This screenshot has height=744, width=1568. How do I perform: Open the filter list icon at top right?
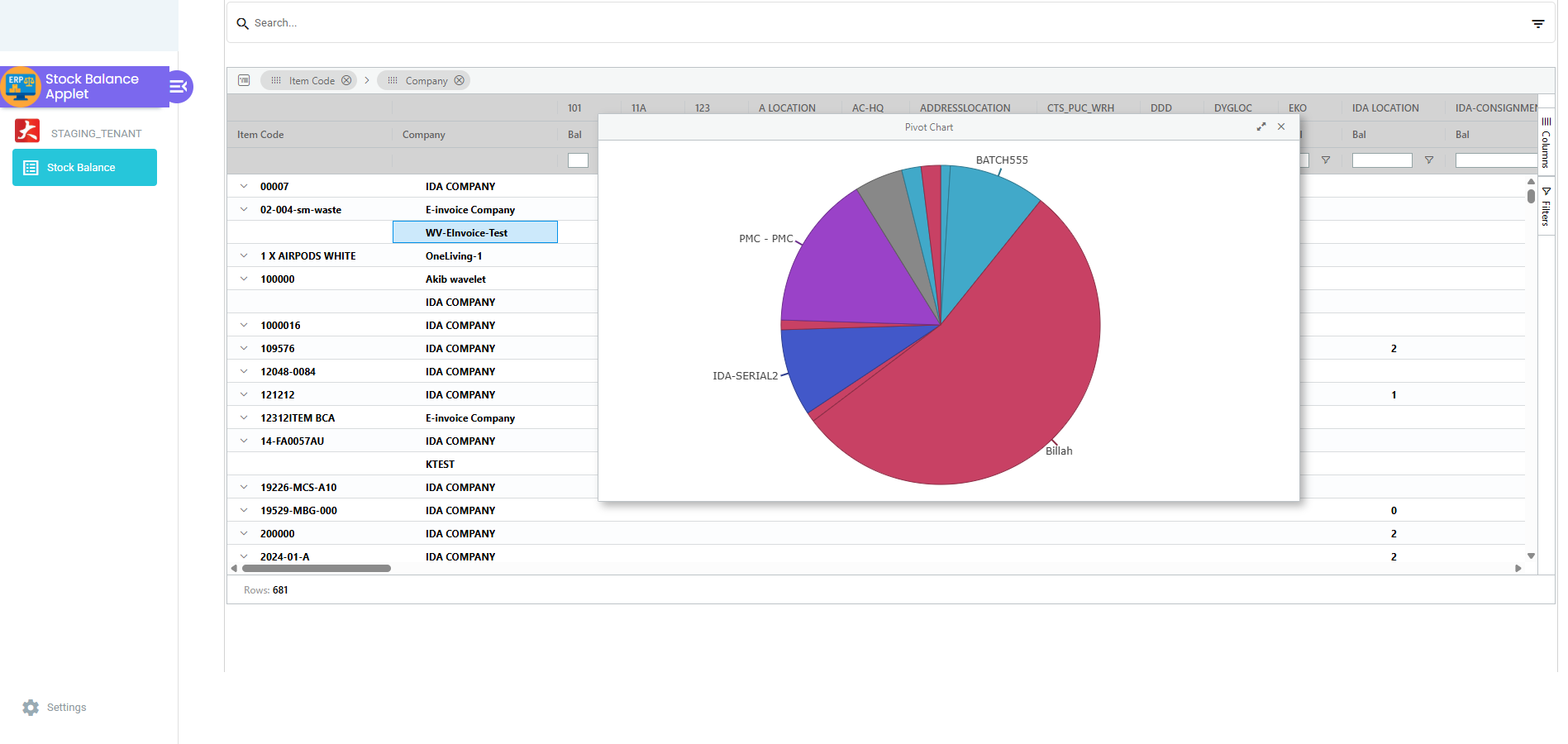1537,24
